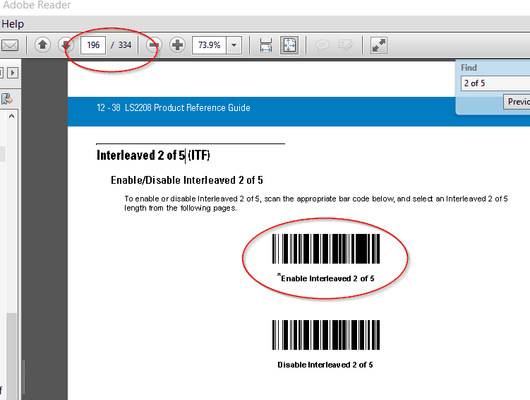Open the attachments panel icon in sidebar
Screen dimensions: 530x400
7,99
